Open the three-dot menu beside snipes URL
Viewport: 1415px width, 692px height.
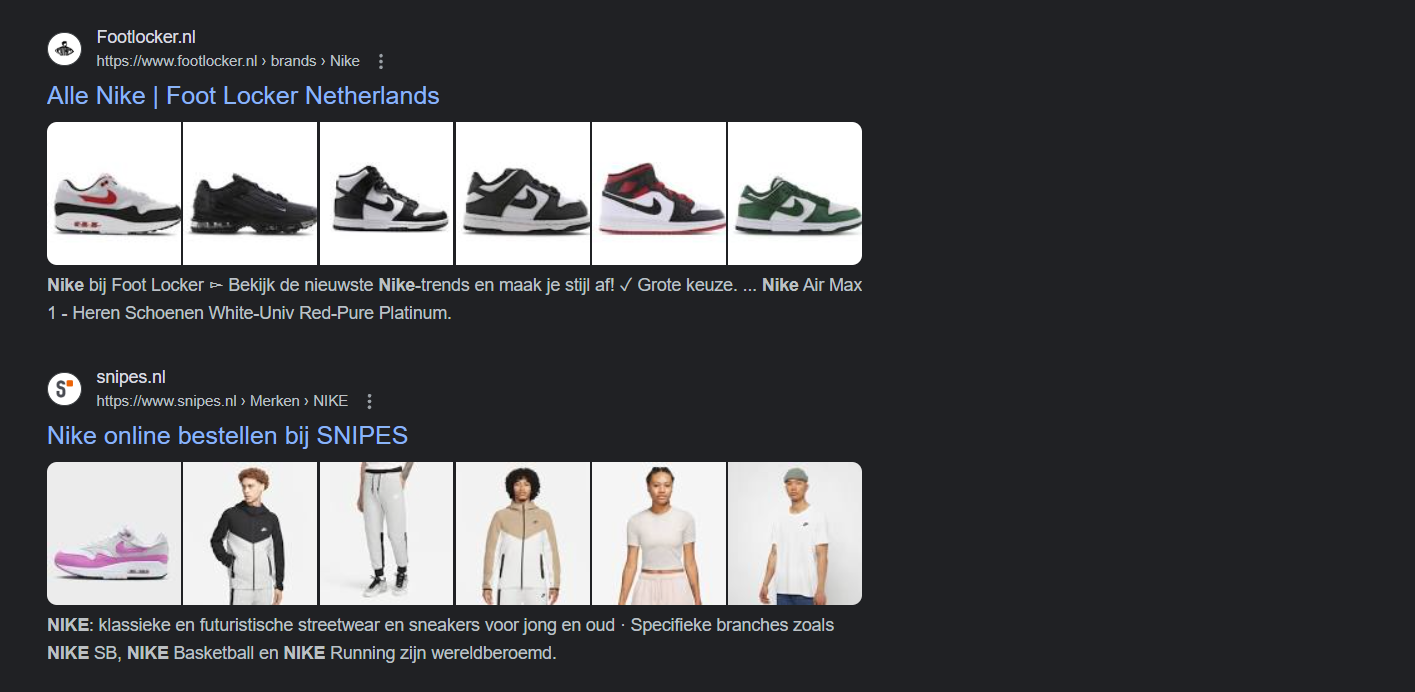[x=369, y=401]
